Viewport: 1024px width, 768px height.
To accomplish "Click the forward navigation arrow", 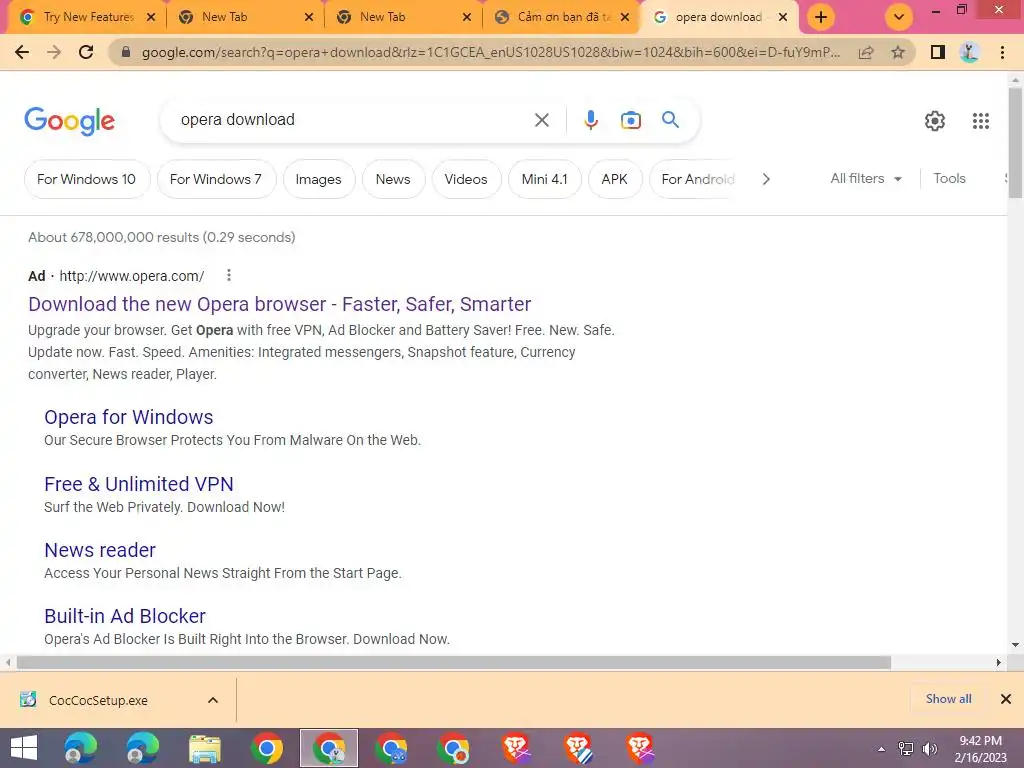I will (54, 52).
